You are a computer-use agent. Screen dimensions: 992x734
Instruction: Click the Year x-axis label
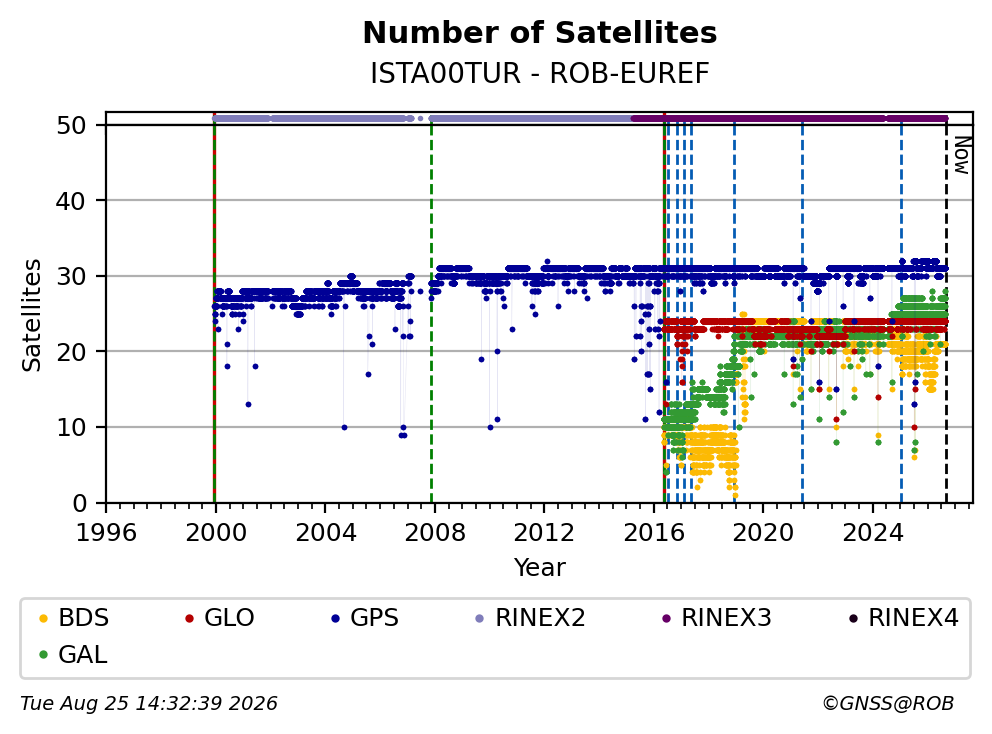coord(540,568)
